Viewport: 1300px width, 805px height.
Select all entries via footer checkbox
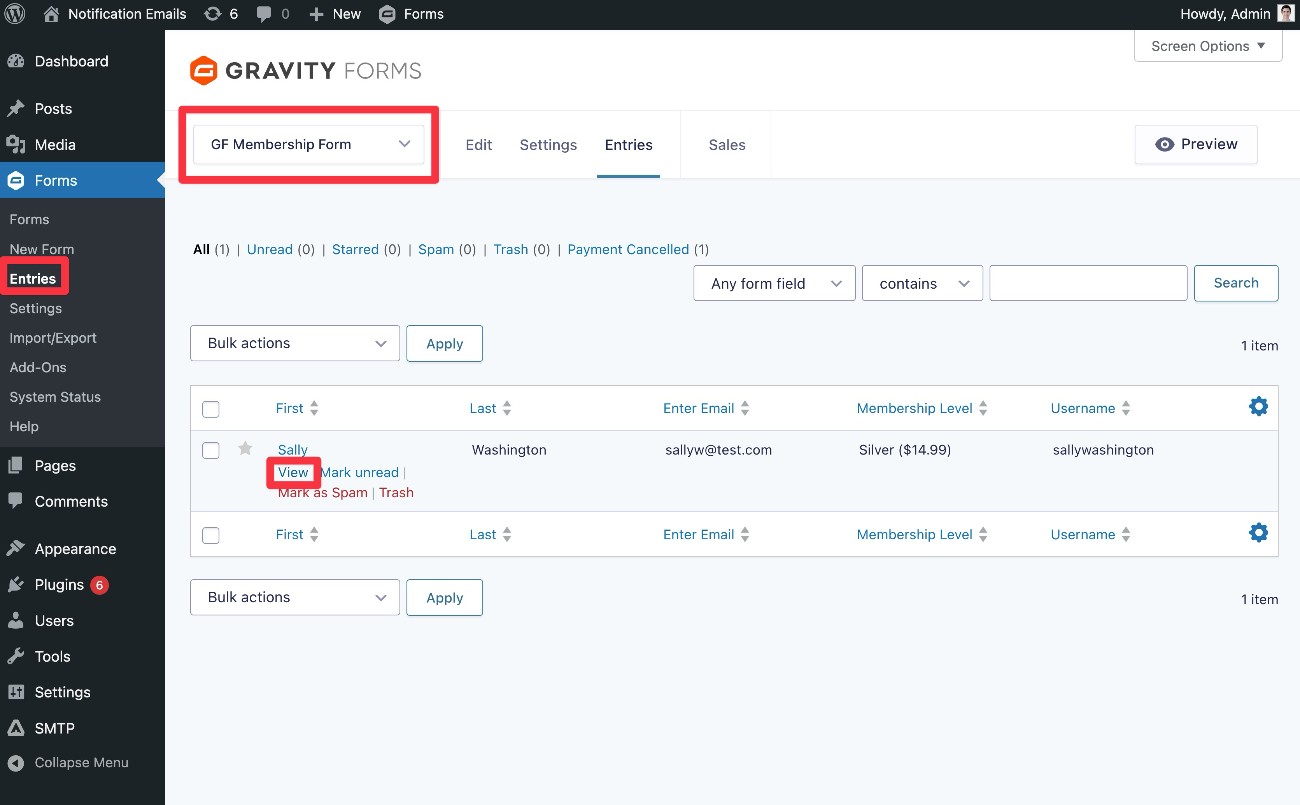(x=210, y=535)
